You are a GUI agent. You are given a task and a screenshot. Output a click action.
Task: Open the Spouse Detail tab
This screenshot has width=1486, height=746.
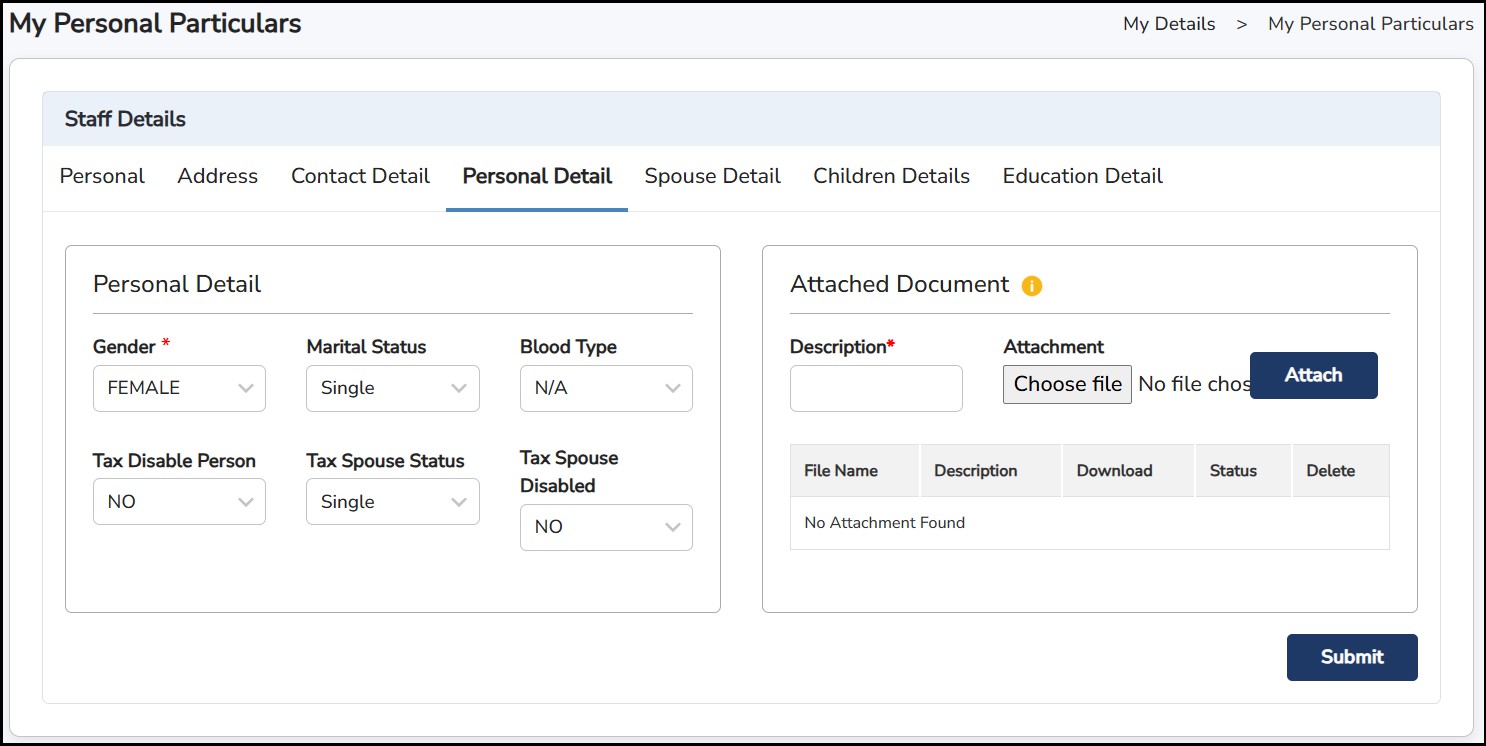pyautogui.click(x=712, y=177)
